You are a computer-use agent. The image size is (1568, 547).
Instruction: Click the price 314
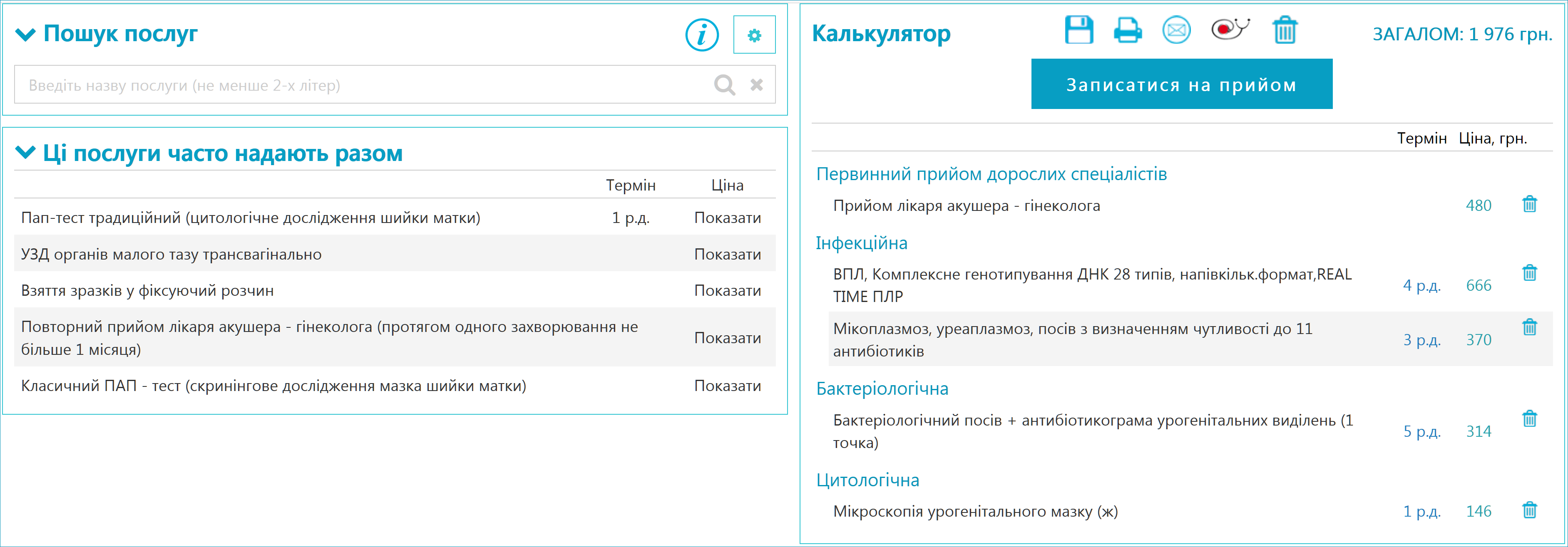tap(1478, 431)
